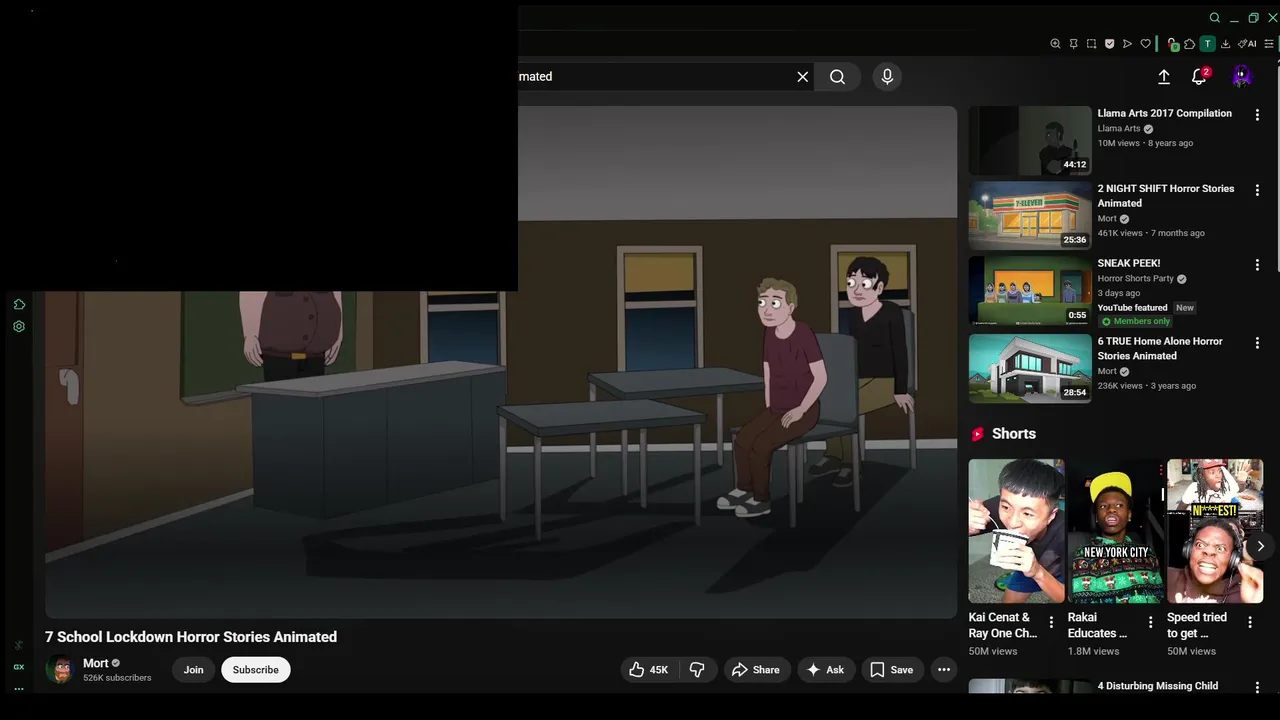
Task: Click '6 TRUE Home Alone Horror Stories Animated' title
Action: pos(1160,348)
